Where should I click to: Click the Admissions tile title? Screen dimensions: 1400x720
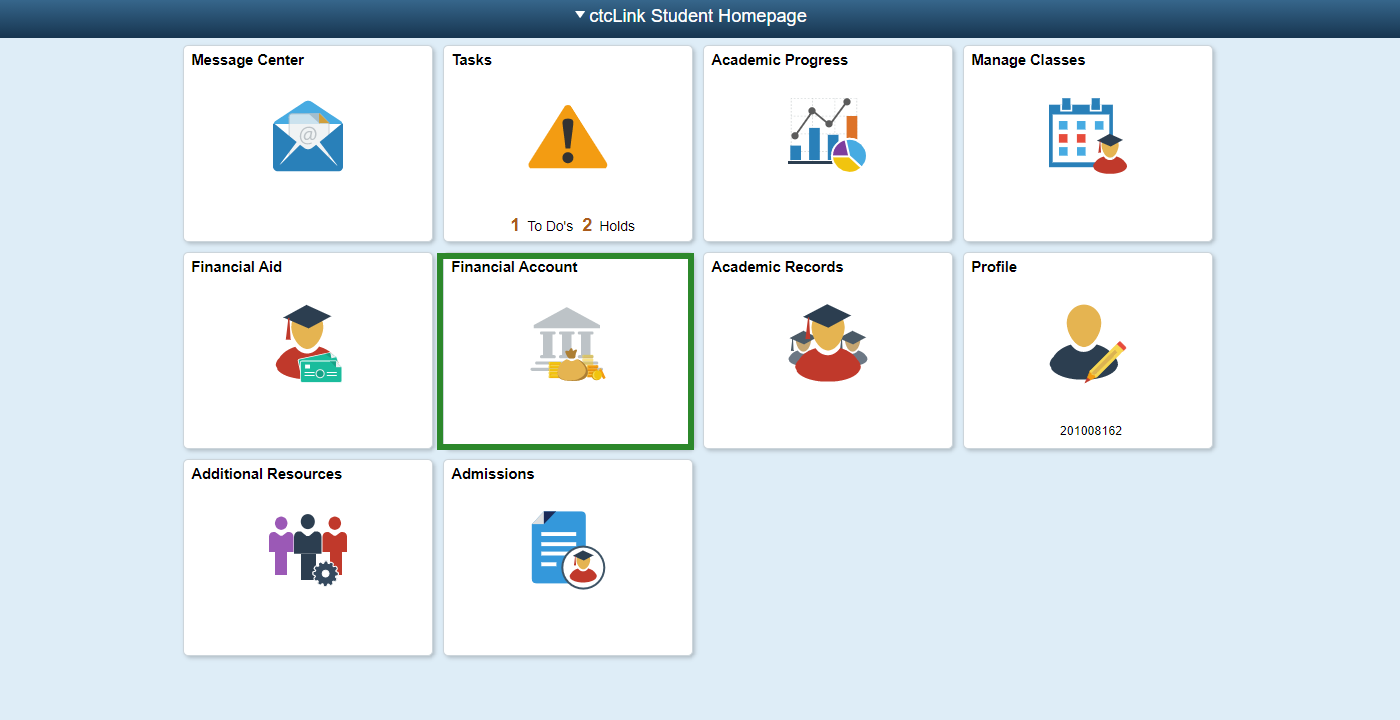tap(493, 474)
